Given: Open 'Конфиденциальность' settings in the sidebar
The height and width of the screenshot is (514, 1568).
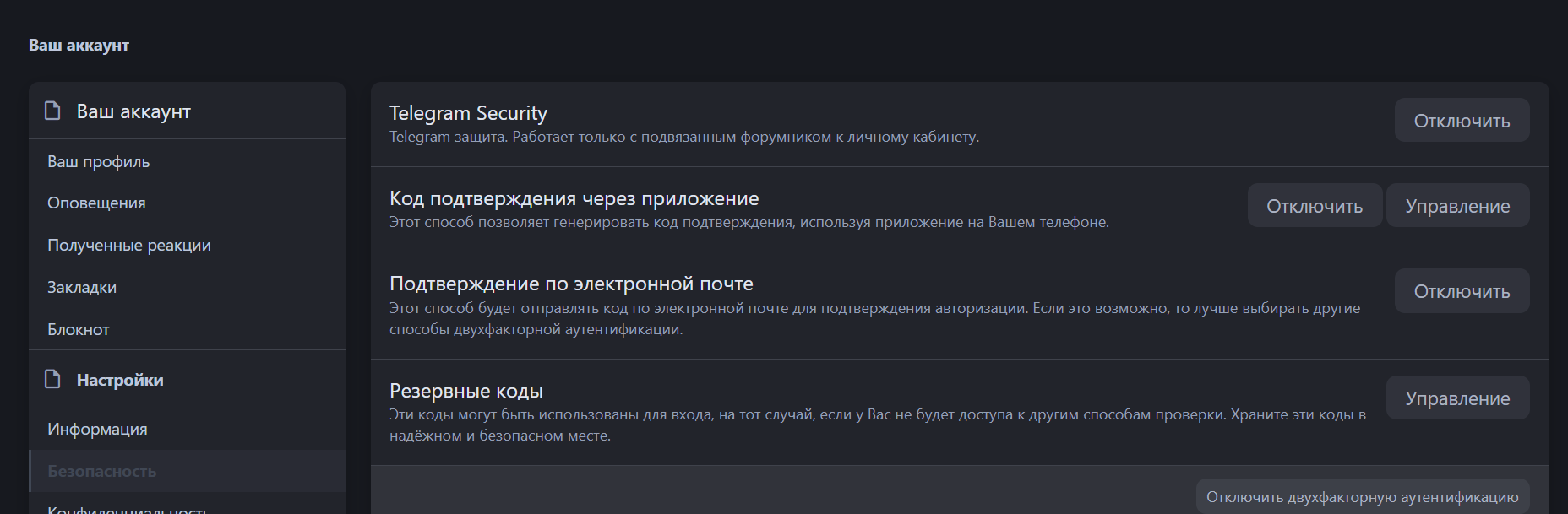Looking at the screenshot, I should tap(127, 508).
